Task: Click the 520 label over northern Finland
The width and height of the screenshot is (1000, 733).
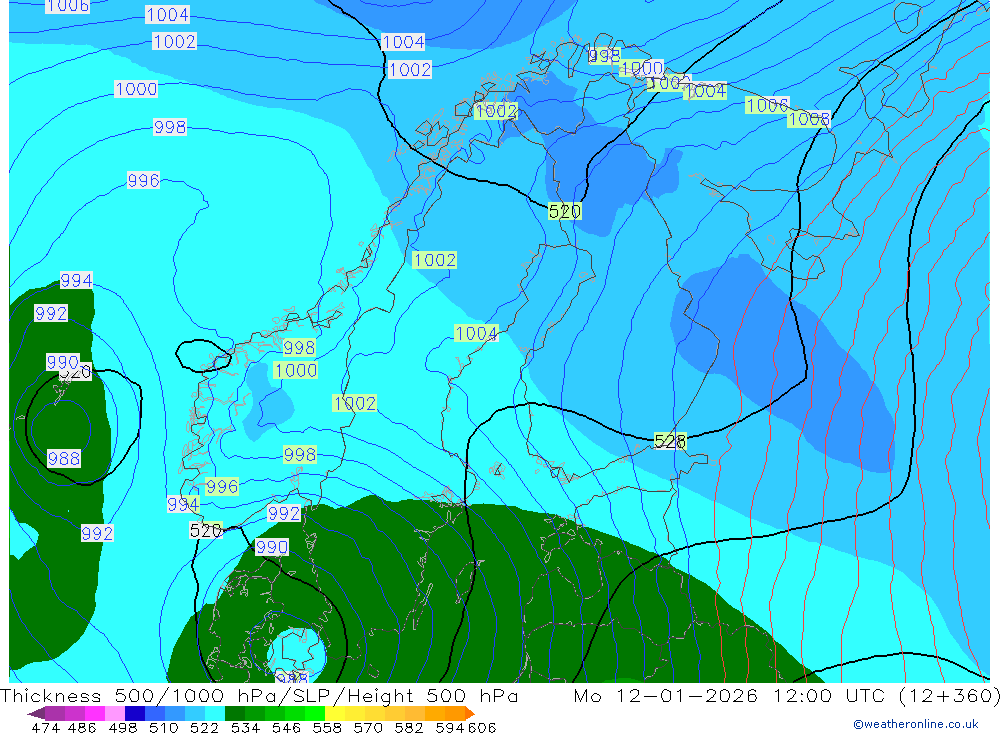Action: pos(564,211)
